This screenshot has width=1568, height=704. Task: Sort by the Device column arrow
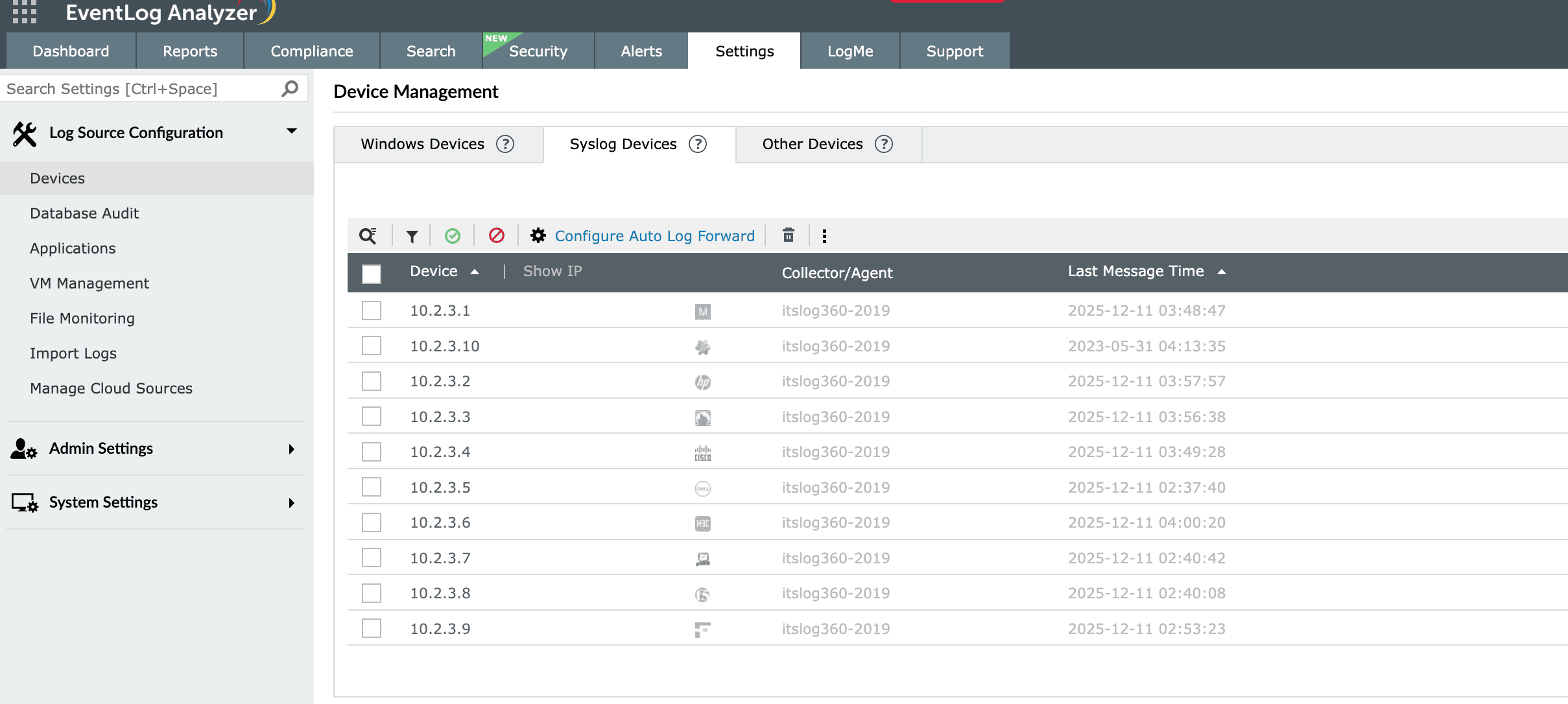pyautogui.click(x=475, y=272)
